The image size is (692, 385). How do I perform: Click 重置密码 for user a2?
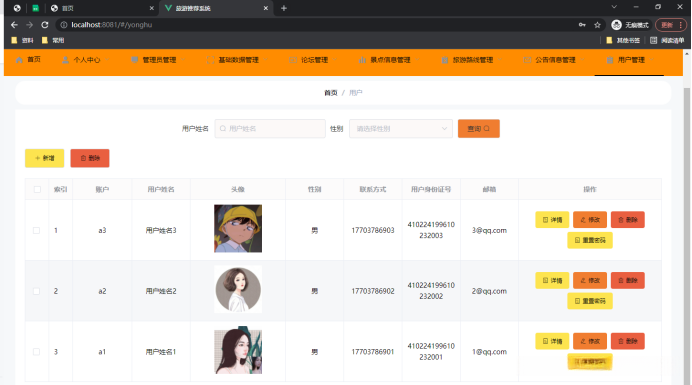pyautogui.click(x=590, y=301)
